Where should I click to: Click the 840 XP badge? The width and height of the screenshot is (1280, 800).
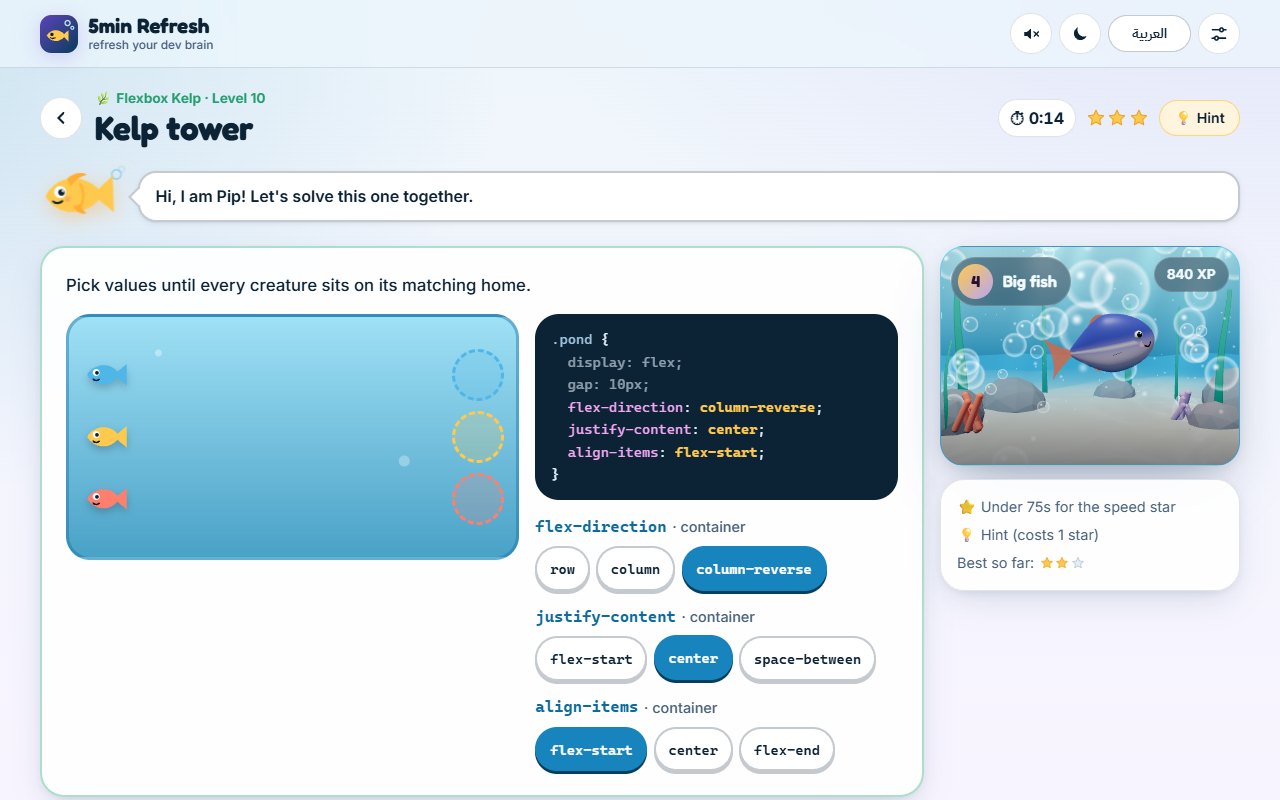point(1191,275)
